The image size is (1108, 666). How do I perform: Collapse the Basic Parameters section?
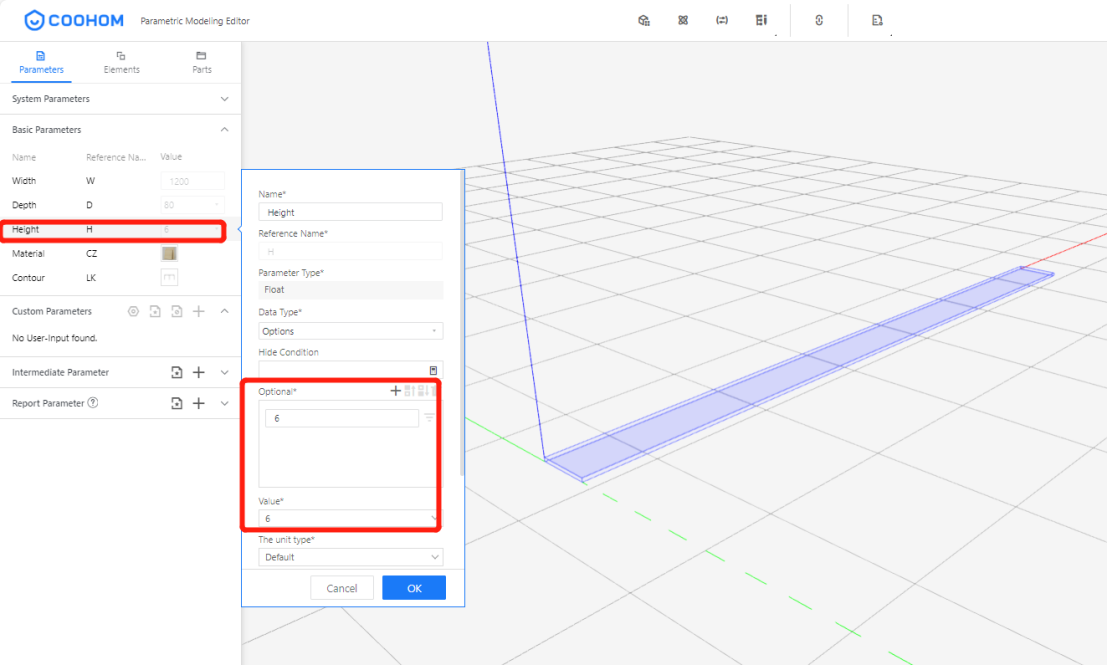coord(224,130)
